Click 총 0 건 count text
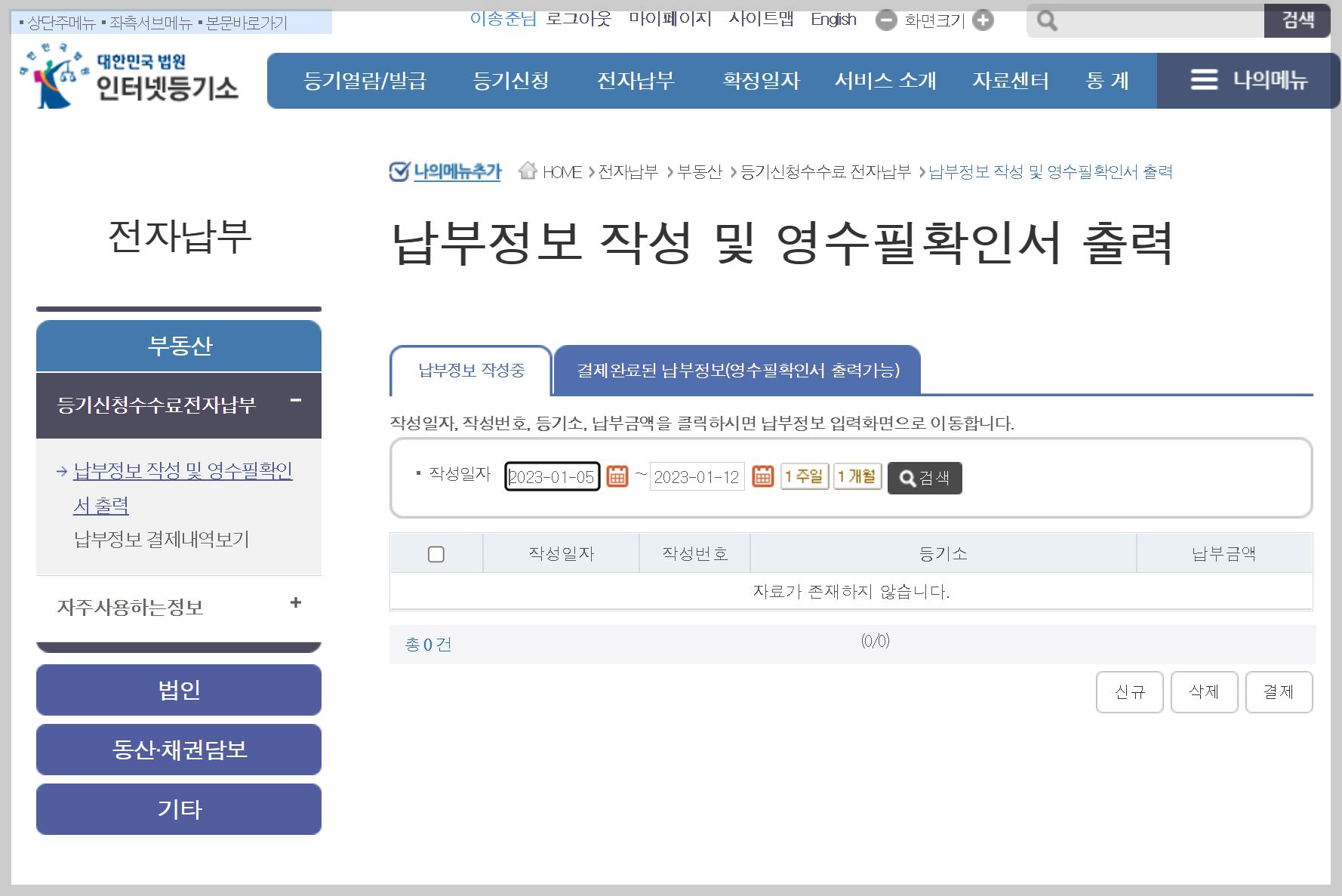 click(x=428, y=645)
